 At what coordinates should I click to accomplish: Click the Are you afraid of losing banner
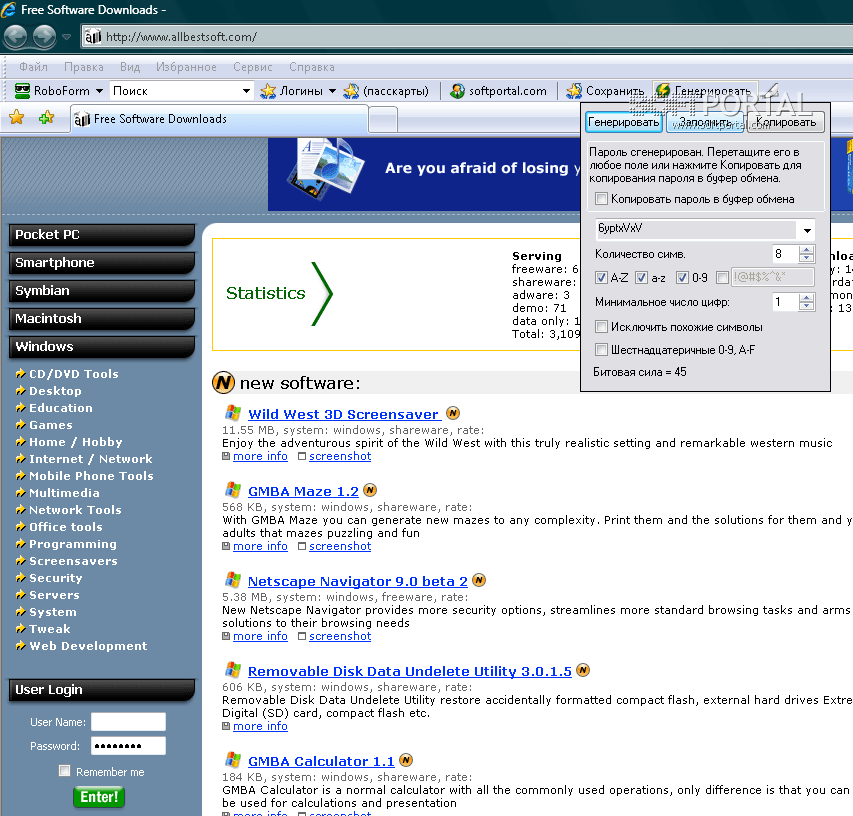tap(424, 174)
